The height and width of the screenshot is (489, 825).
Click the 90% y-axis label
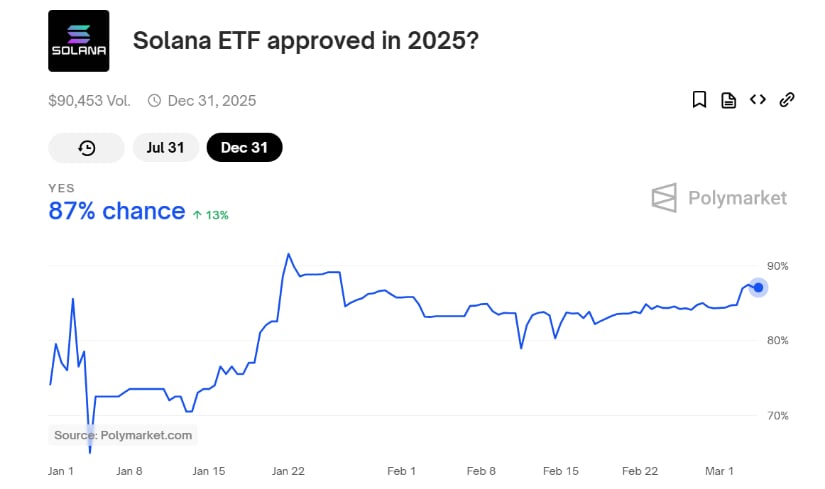click(x=777, y=266)
